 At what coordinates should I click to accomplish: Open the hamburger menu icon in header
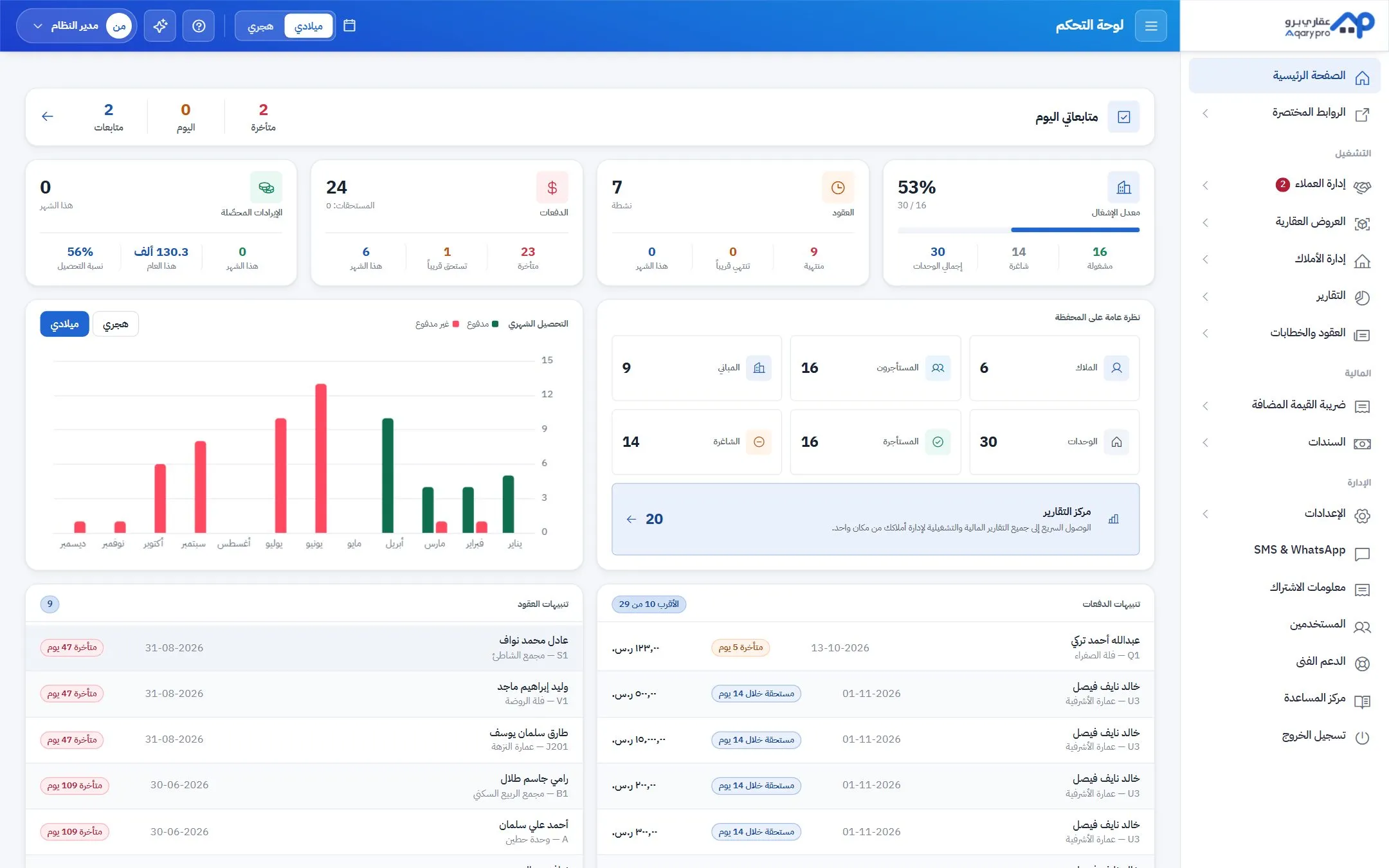(x=1150, y=26)
